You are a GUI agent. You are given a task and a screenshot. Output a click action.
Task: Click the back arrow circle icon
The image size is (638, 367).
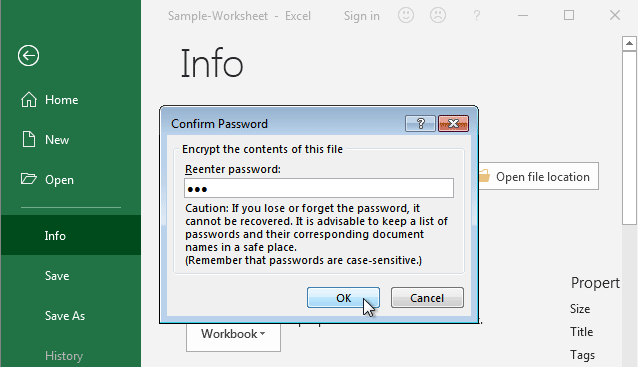point(28,55)
